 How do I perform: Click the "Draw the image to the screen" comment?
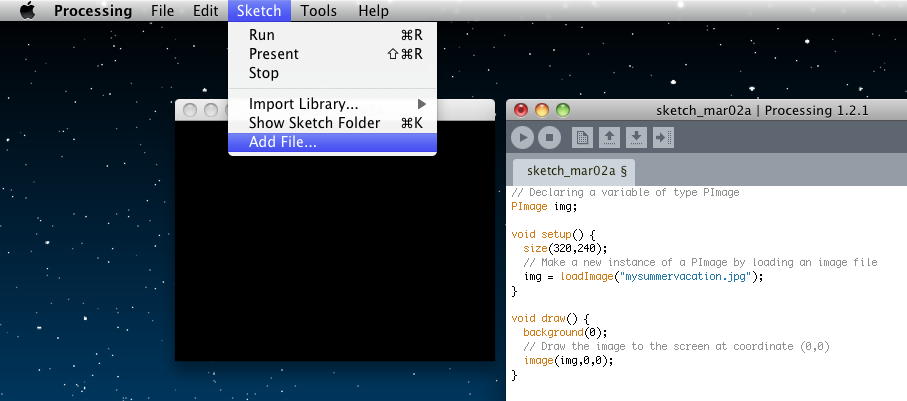pyautogui.click(x=676, y=347)
